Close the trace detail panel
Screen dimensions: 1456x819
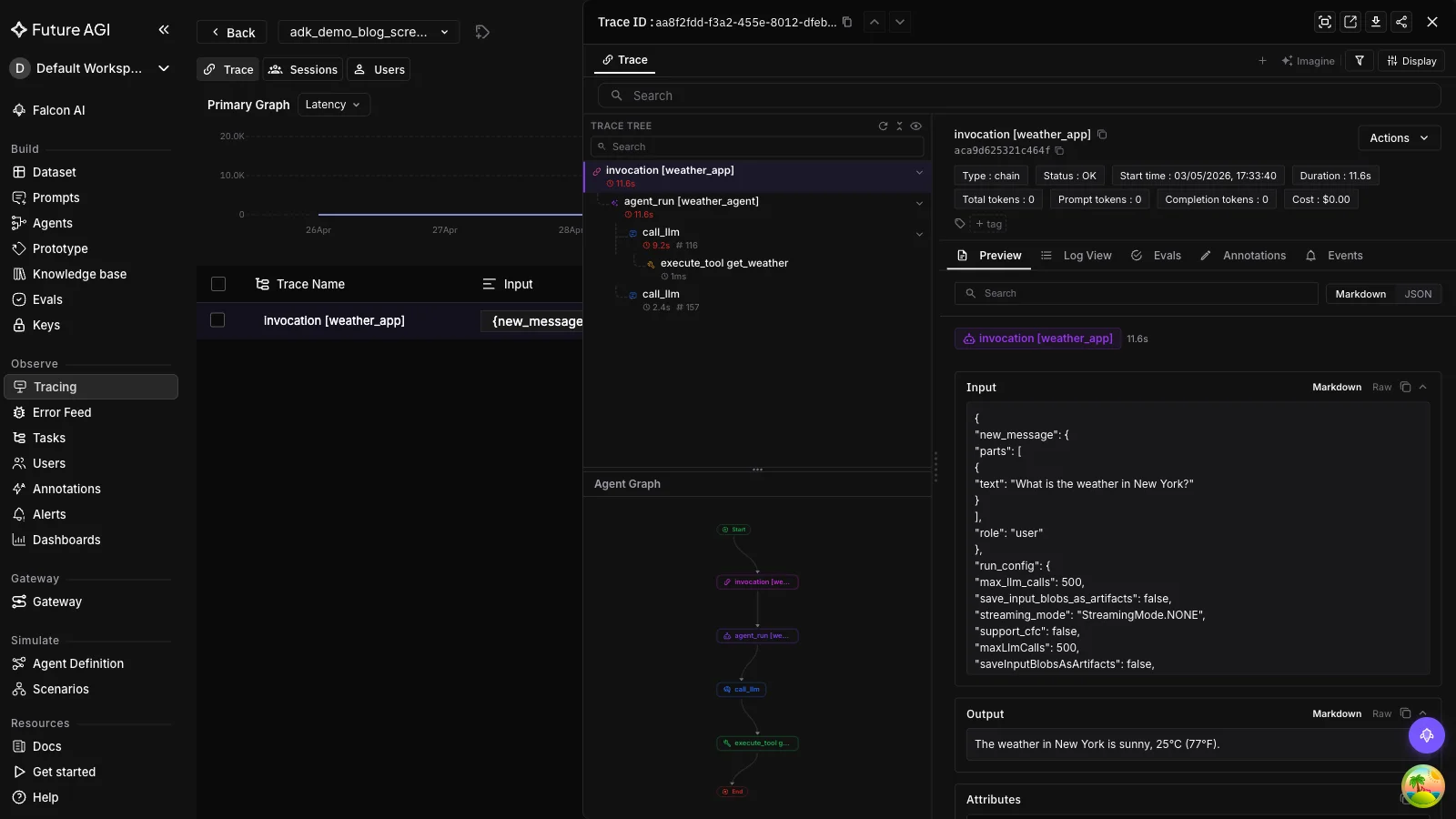[1432, 22]
